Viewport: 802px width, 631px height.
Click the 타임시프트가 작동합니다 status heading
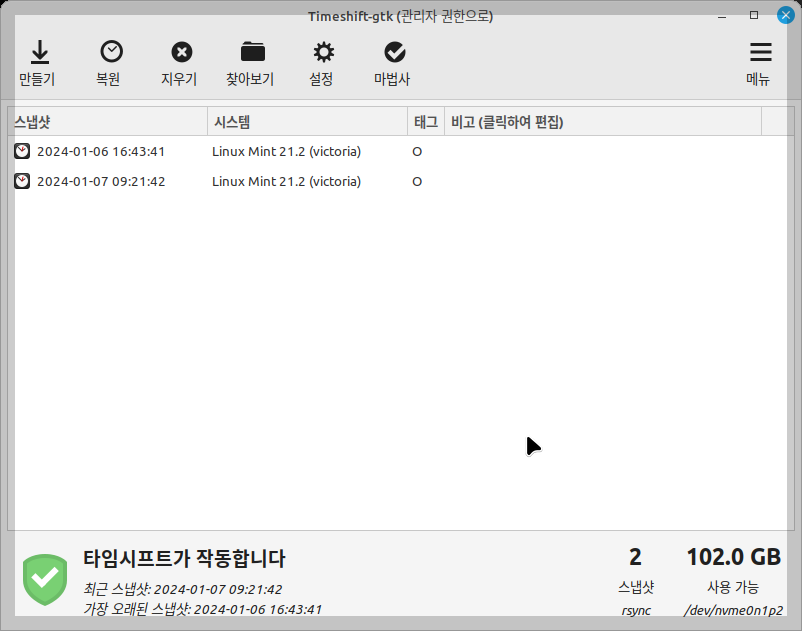184,558
